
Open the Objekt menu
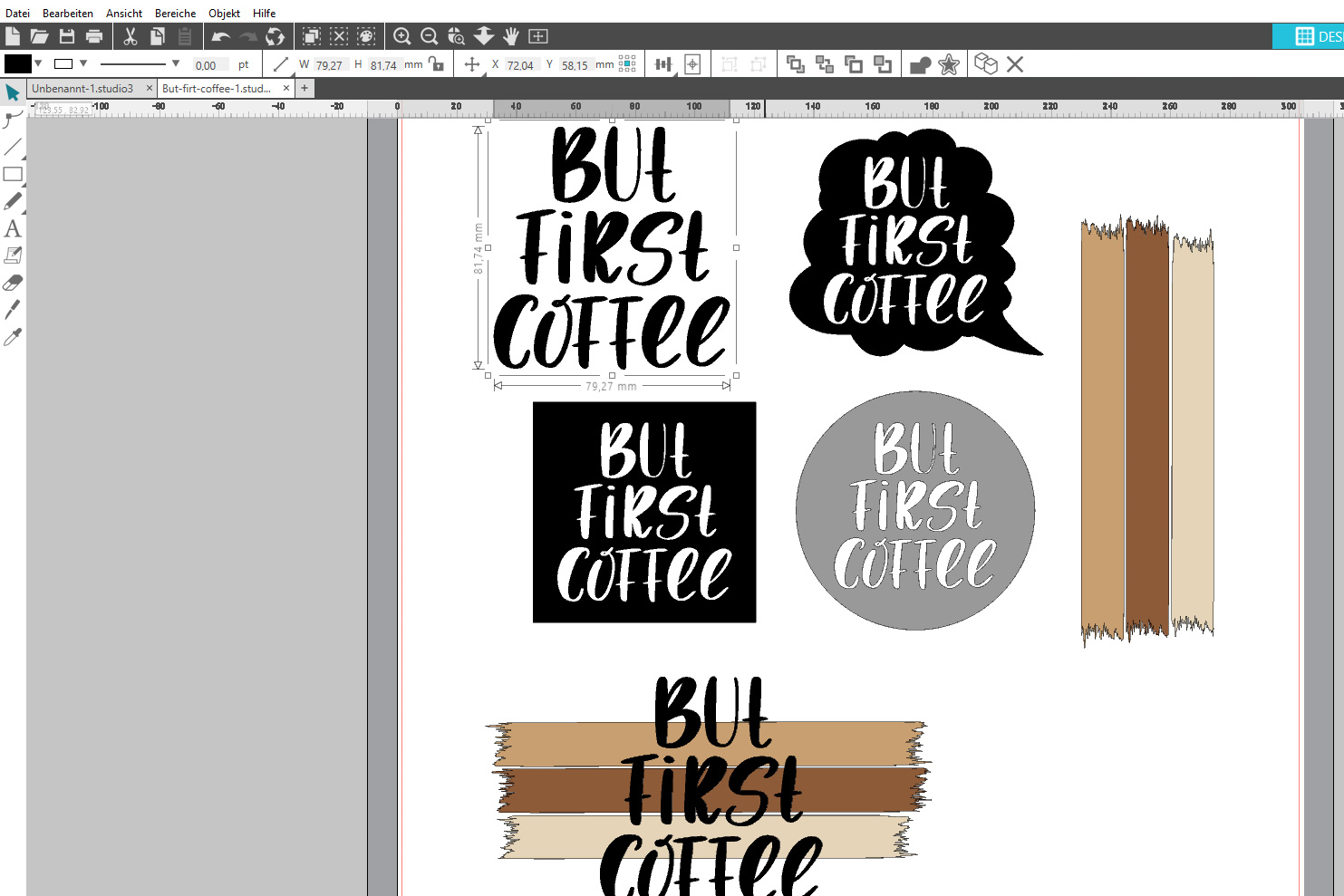(224, 13)
